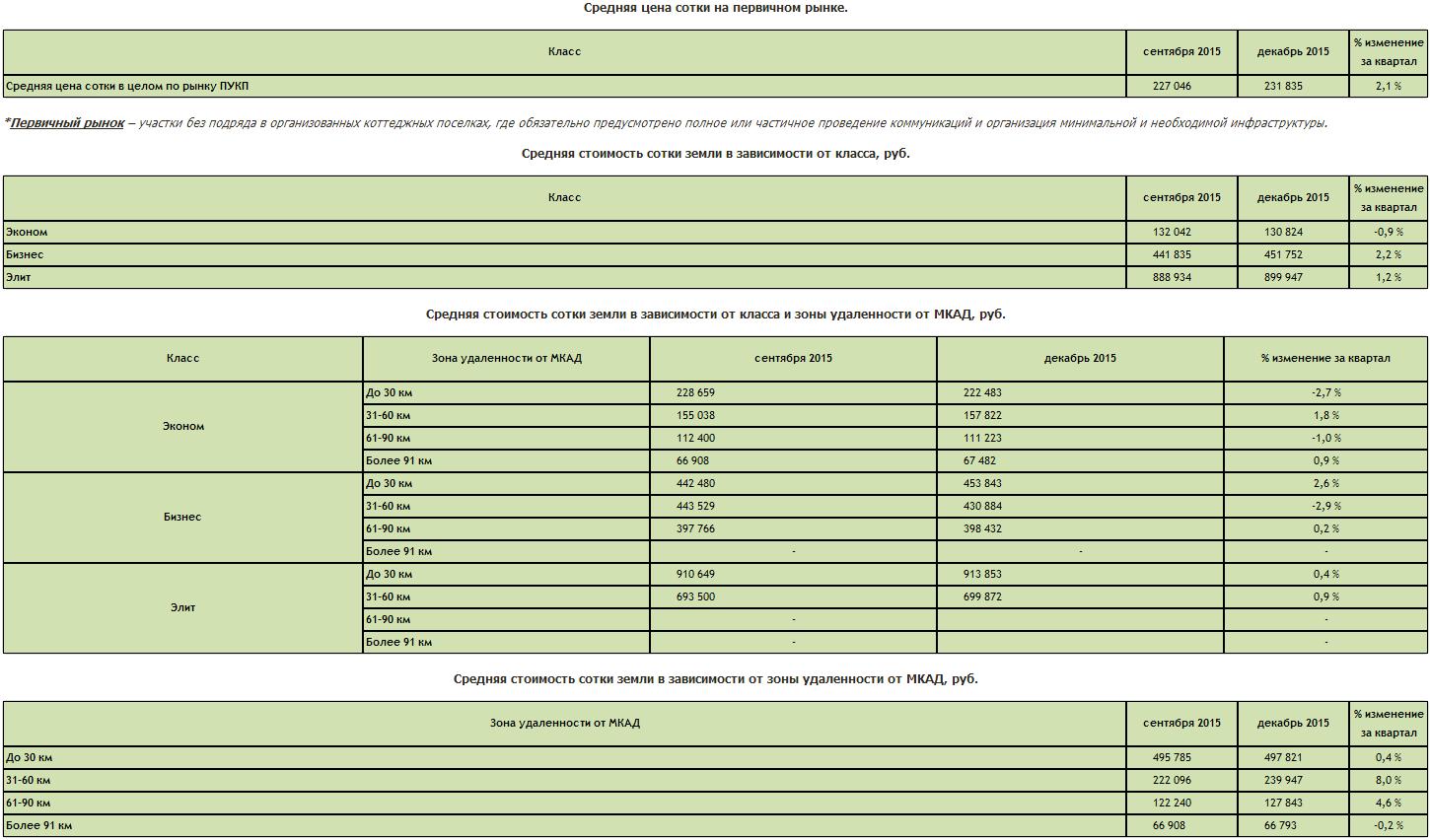Viewport: 1430px width, 840px height.
Task: Click the value 127 843
Action: tap(1283, 803)
